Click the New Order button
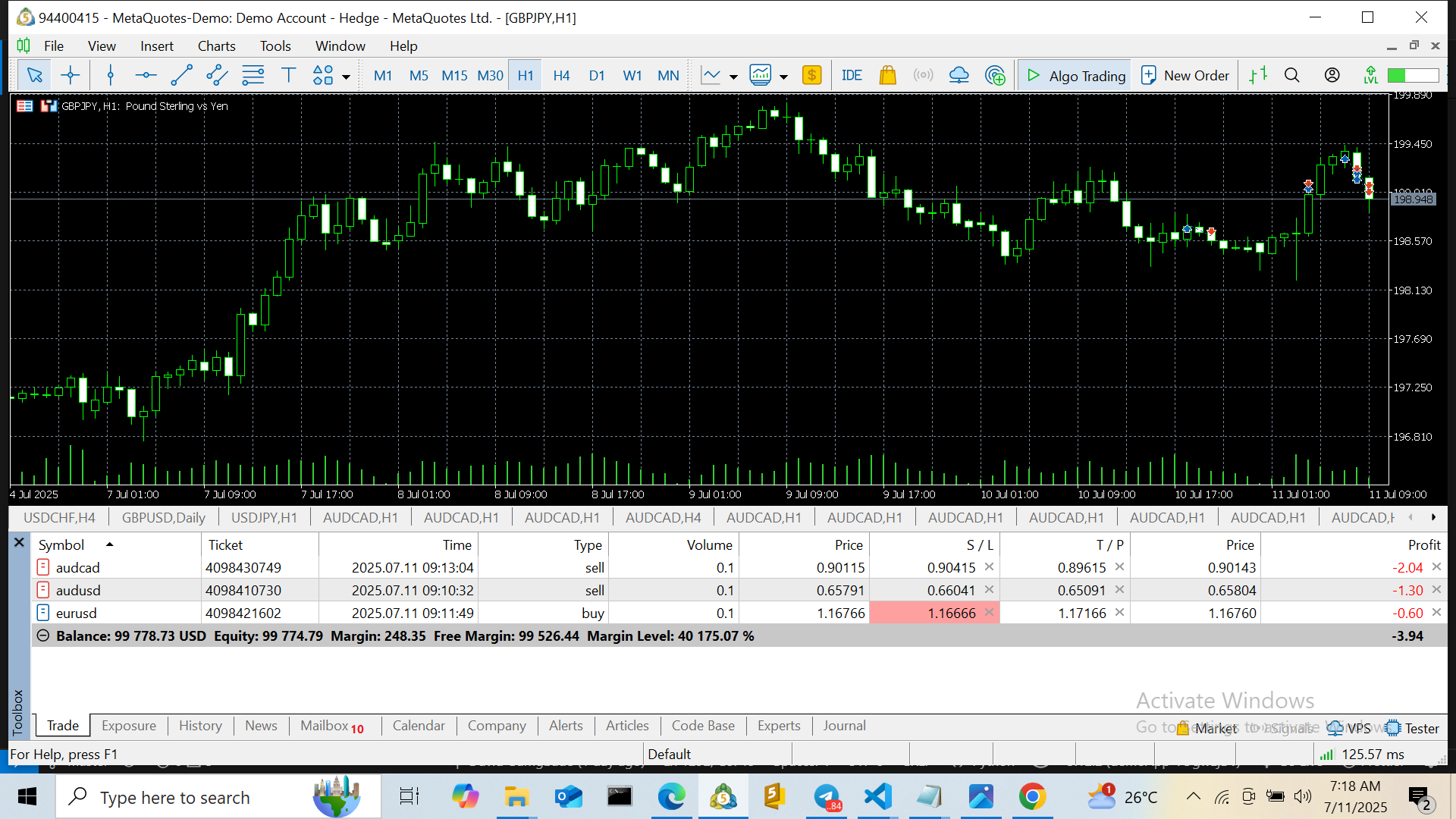The height and width of the screenshot is (819, 1456). click(x=1185, y=75)
